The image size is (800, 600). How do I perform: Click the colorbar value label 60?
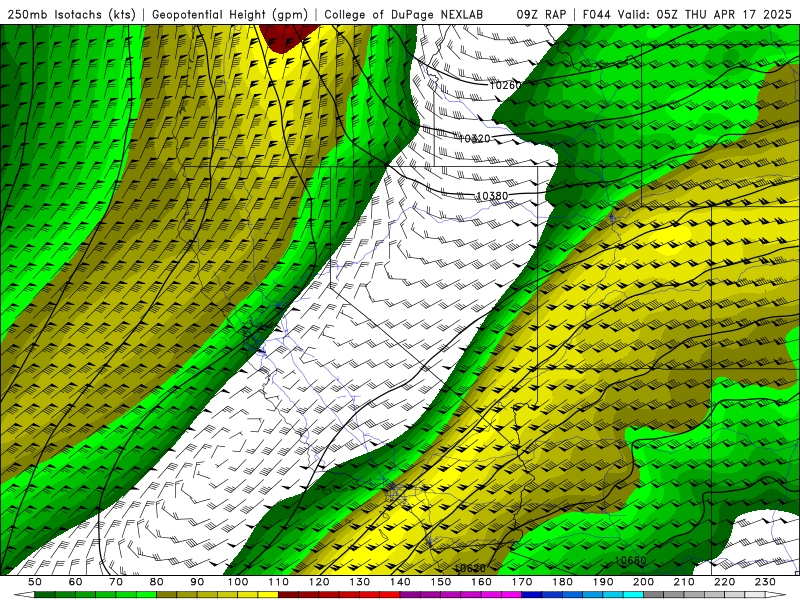pos(76,582)
